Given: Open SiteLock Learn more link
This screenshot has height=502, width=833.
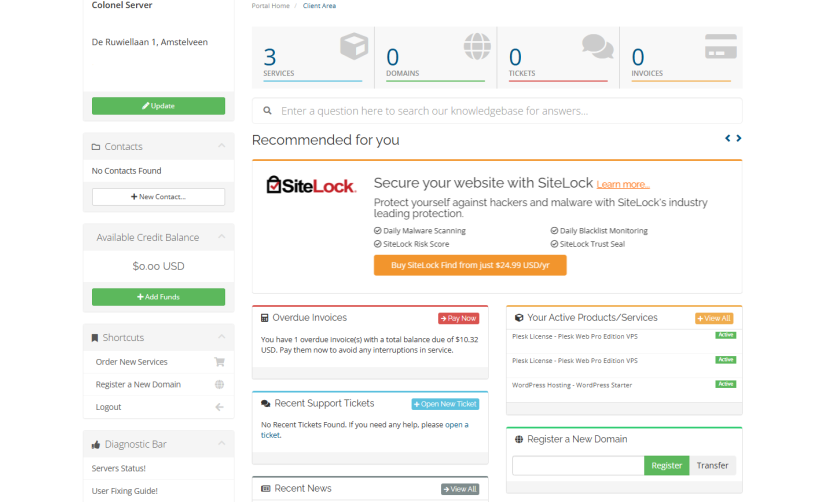Looking at the screenshot, I should tap(623, 184).
